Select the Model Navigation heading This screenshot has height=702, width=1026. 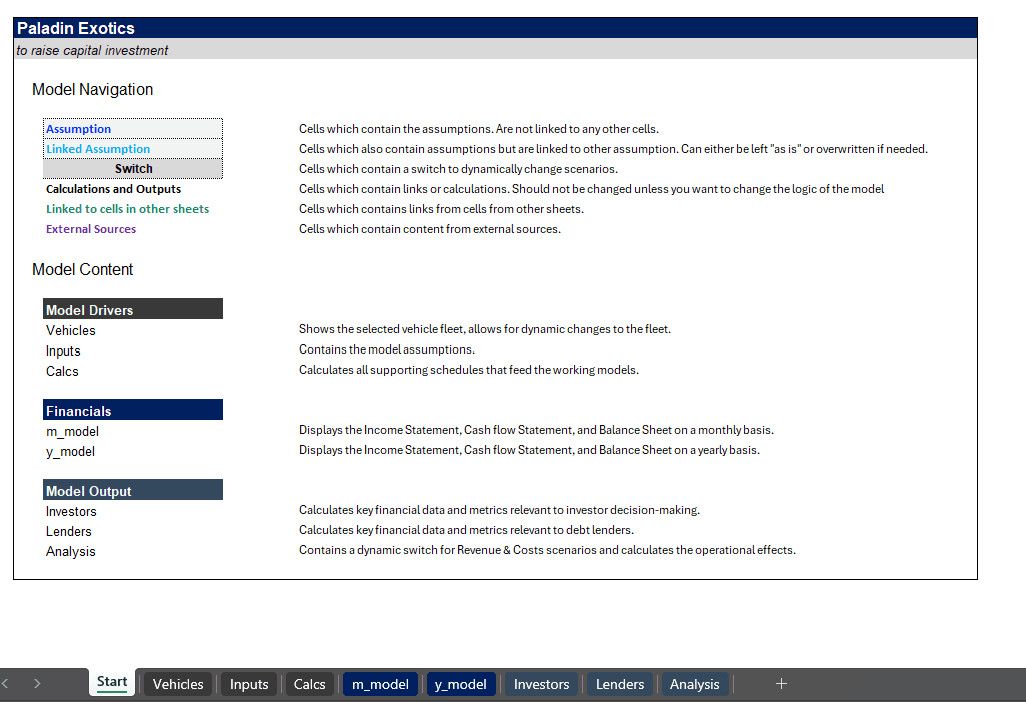tap(92, 90)
